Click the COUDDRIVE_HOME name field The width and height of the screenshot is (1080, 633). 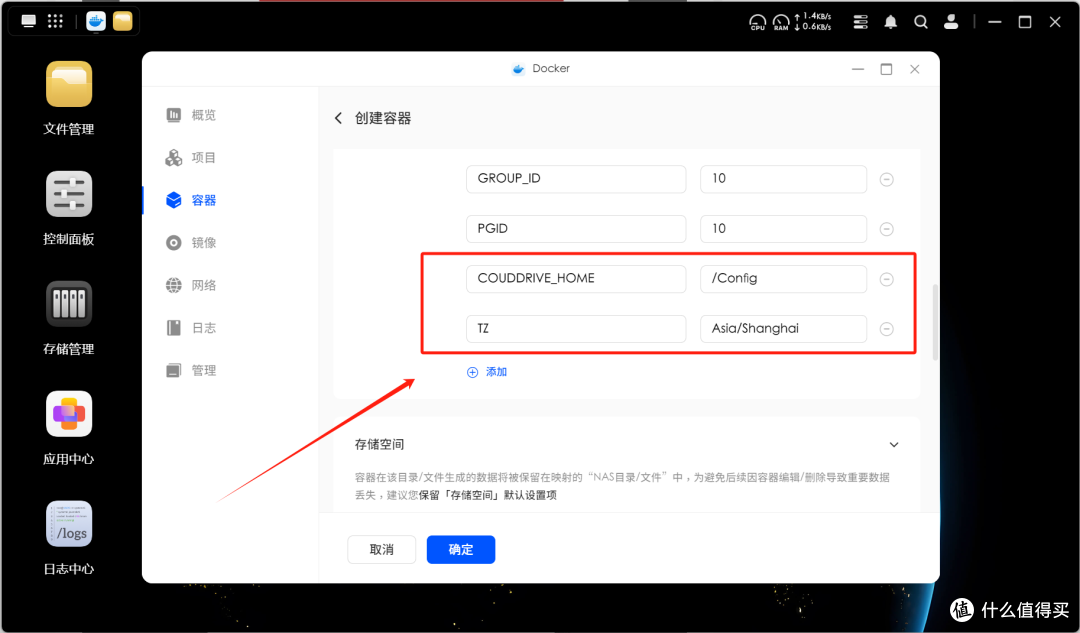click(576, 279)
